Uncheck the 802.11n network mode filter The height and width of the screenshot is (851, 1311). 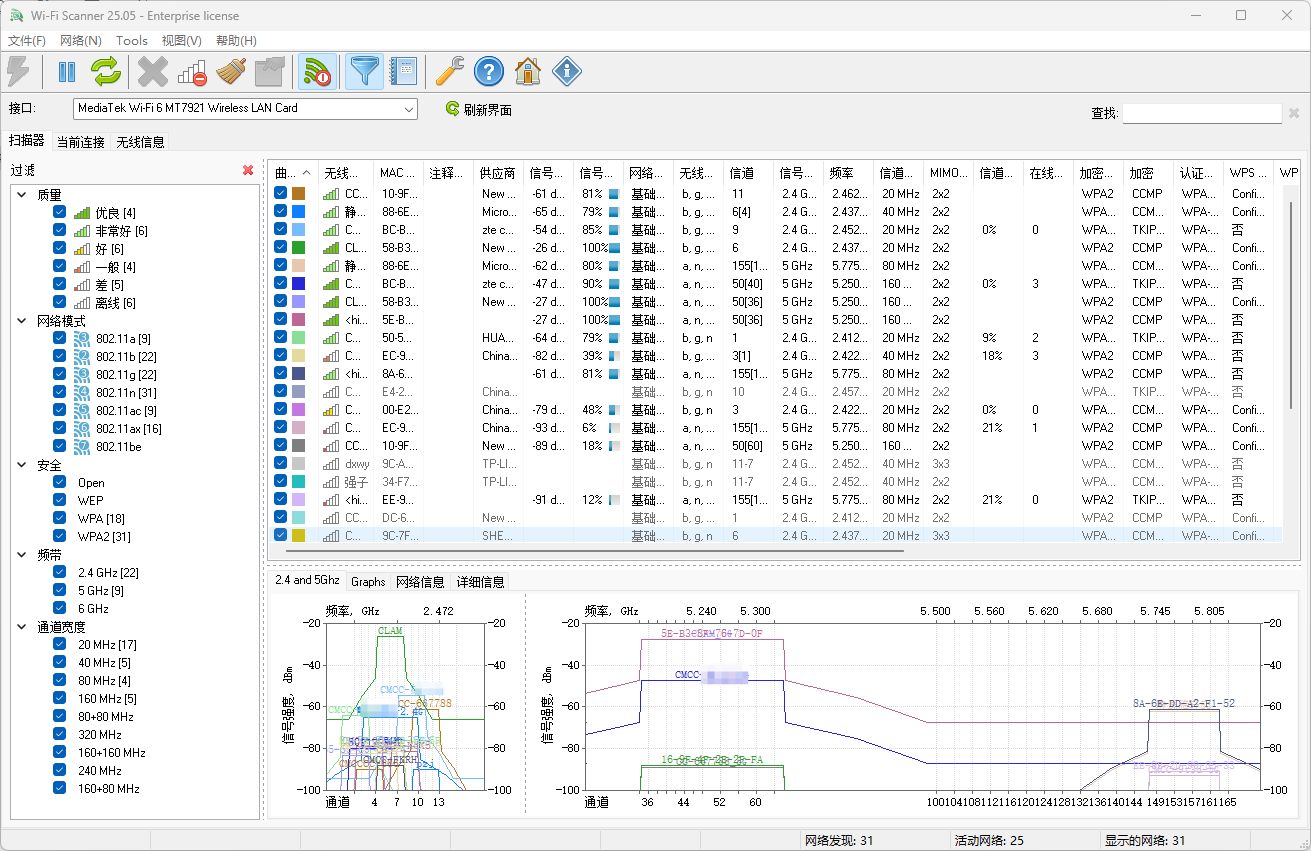[x=60, y=393]
